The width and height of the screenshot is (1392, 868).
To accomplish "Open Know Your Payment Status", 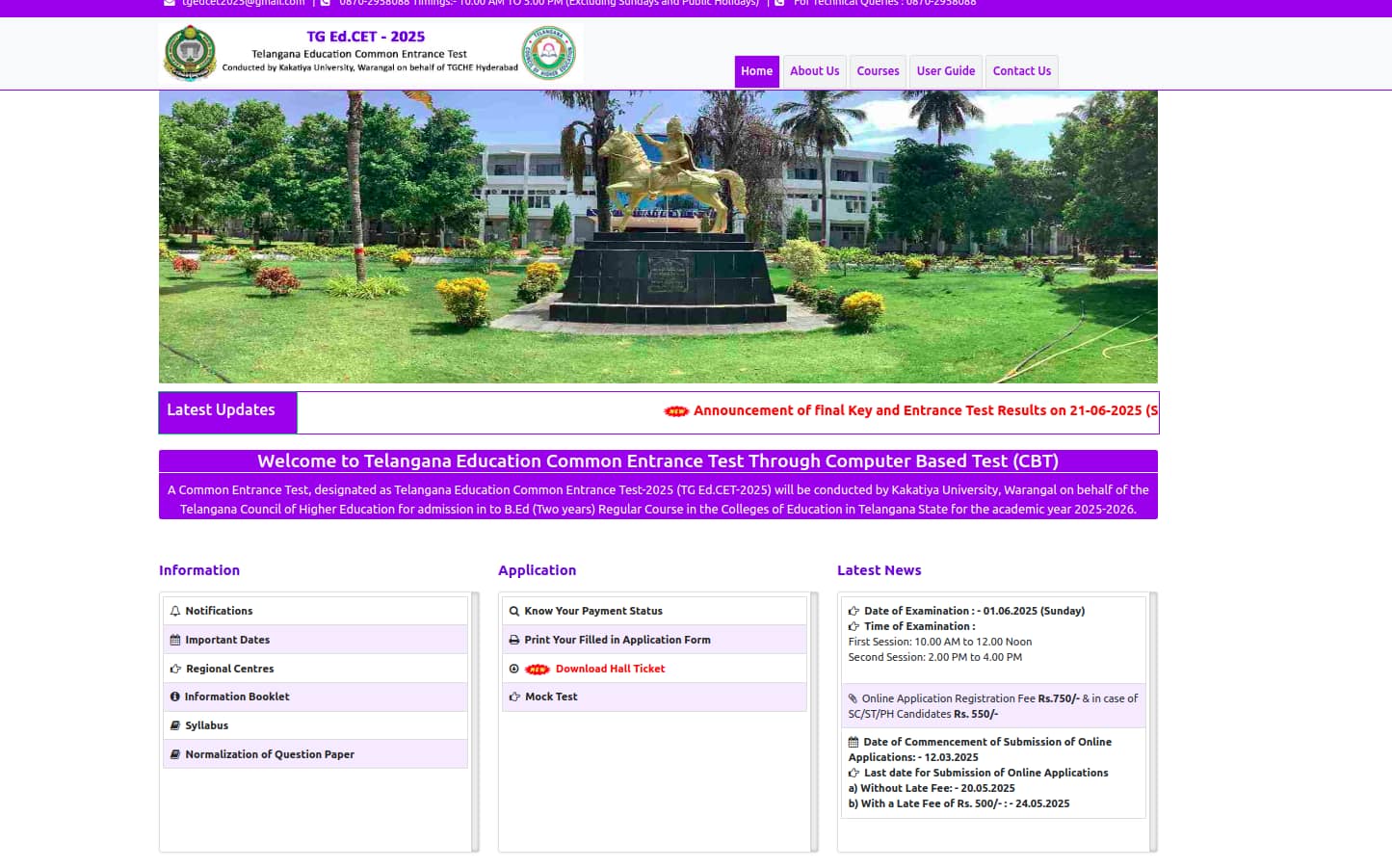I will pyautogui.click(x=593, y=611).
